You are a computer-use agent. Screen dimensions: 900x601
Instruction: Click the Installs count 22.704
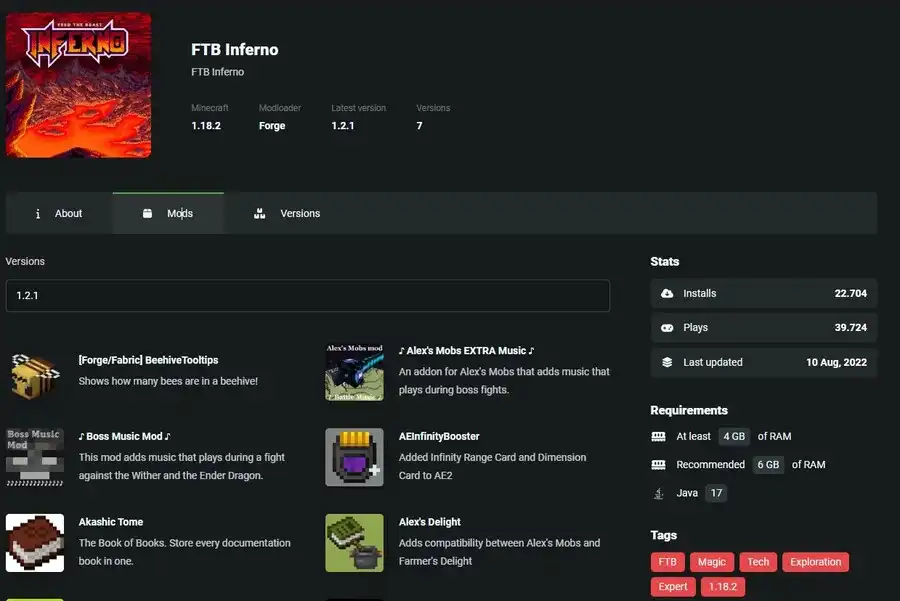pyautogui.click(x=851, y=293)
